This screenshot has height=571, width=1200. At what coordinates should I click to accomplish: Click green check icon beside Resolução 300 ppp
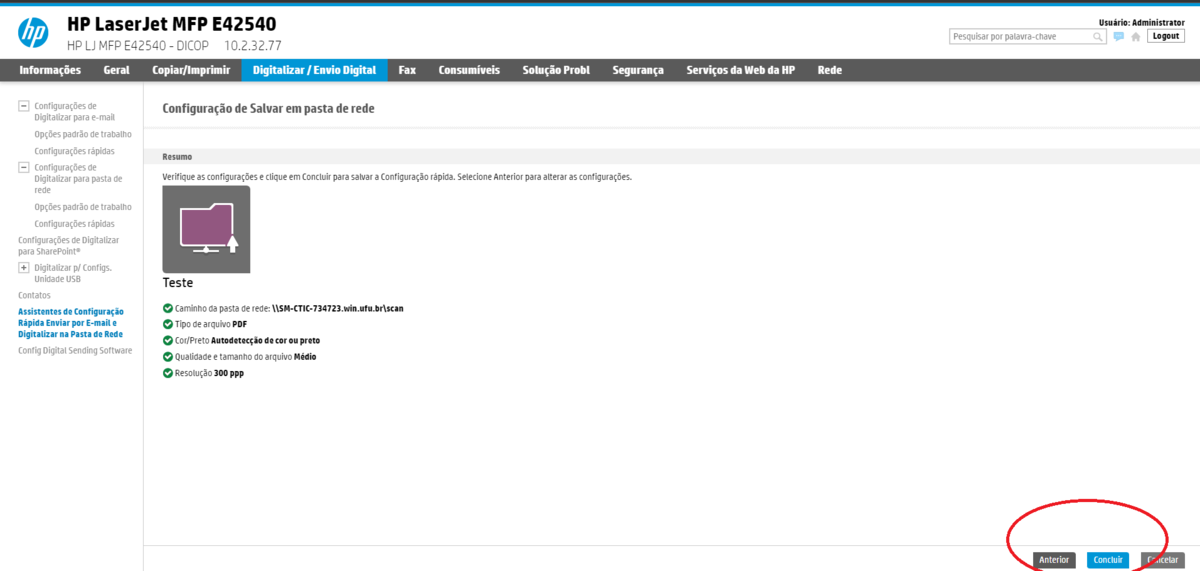coord(167,372)
